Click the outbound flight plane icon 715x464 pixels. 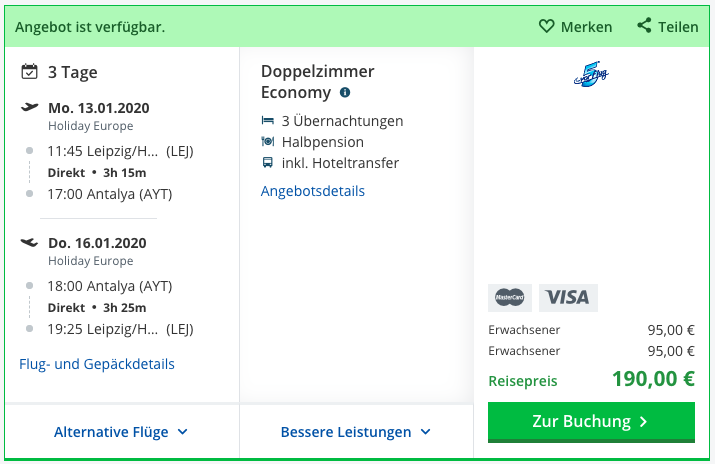pyautogui.click(x=30, y=108)
